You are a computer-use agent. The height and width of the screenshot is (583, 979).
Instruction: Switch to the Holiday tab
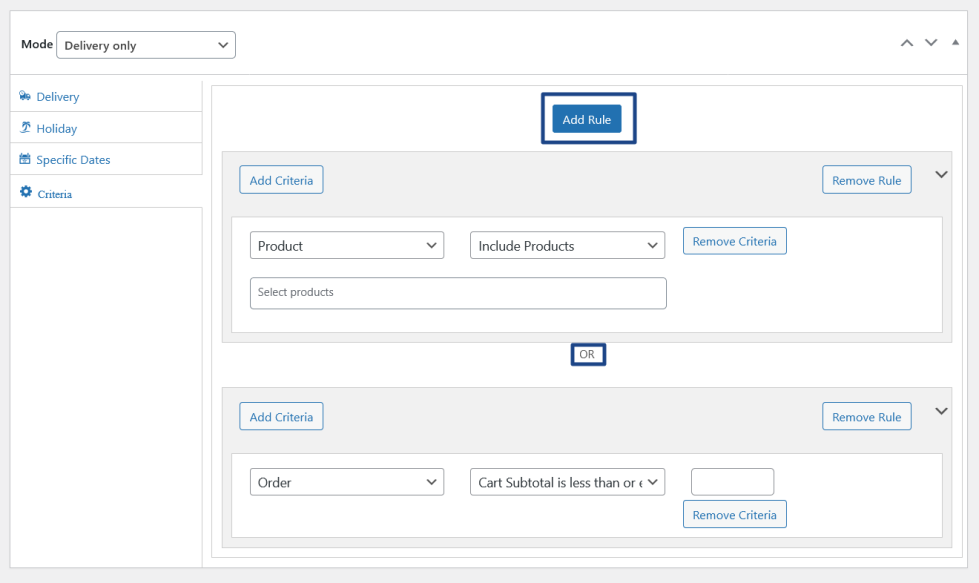pos(57,128)
